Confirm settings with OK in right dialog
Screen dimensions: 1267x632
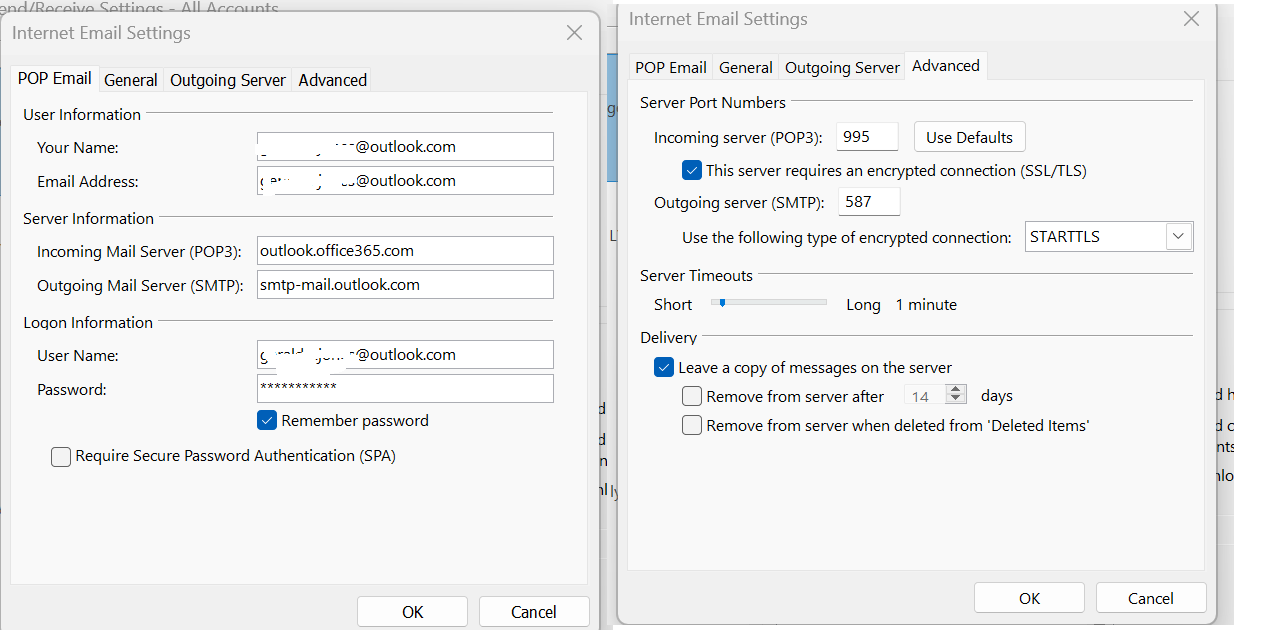tap(1029, 597)
